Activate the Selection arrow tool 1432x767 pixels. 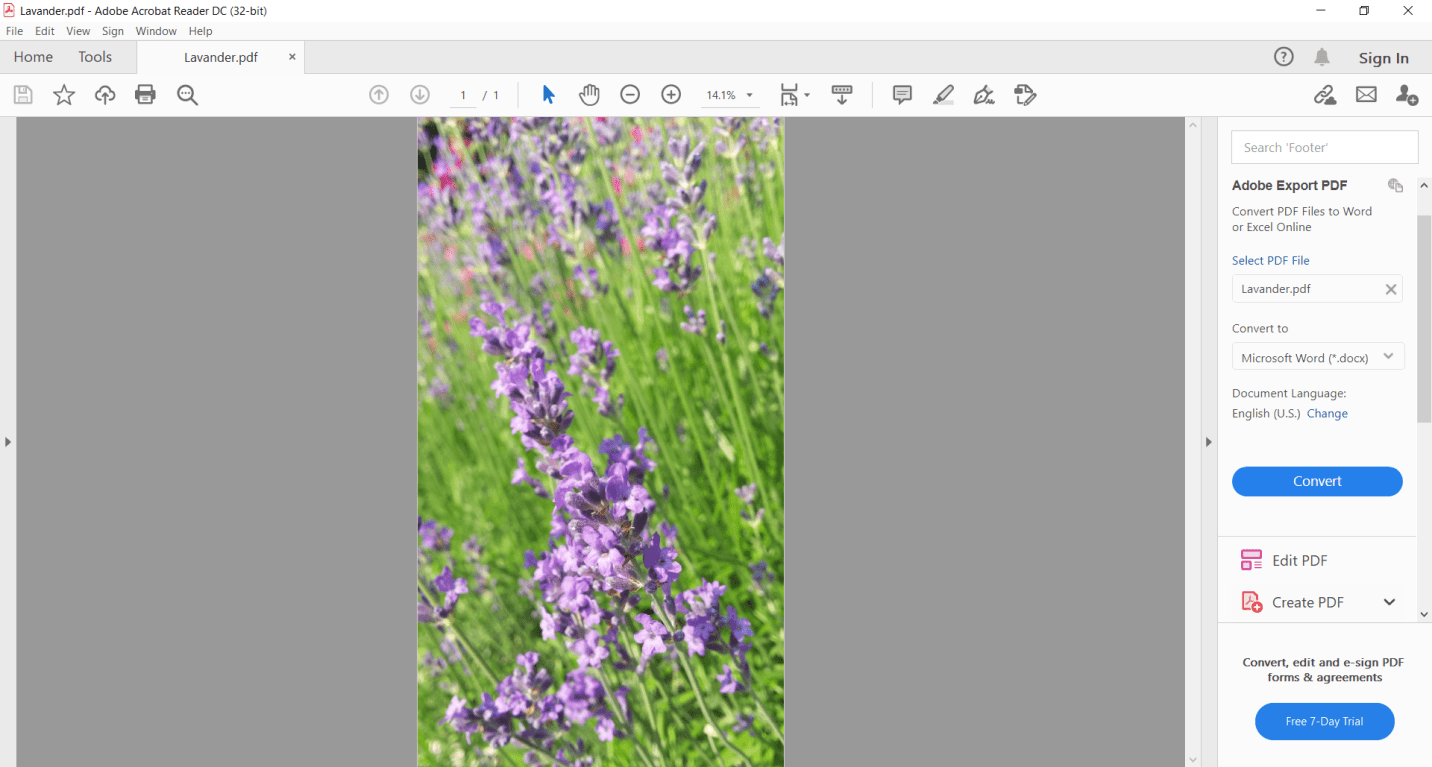click(548, 95)
